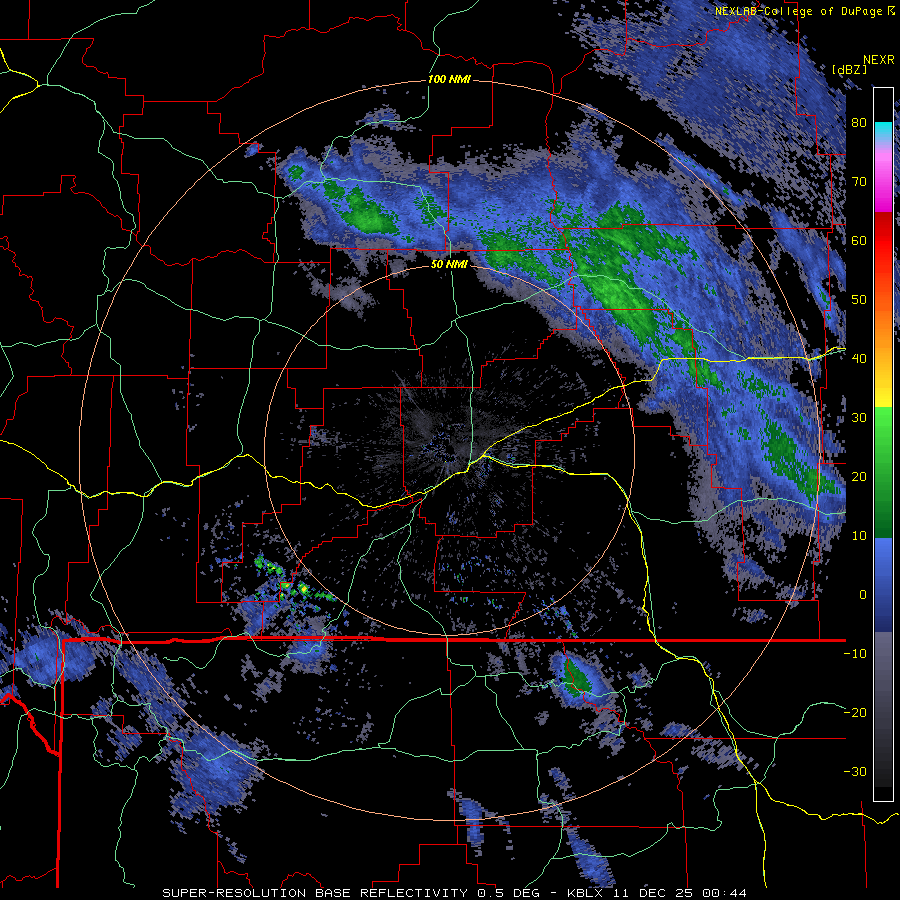Click the 10 value on the dBZ scale
Image resolution: width=900 pixels, height=900 pixels.
click(859, 536)
